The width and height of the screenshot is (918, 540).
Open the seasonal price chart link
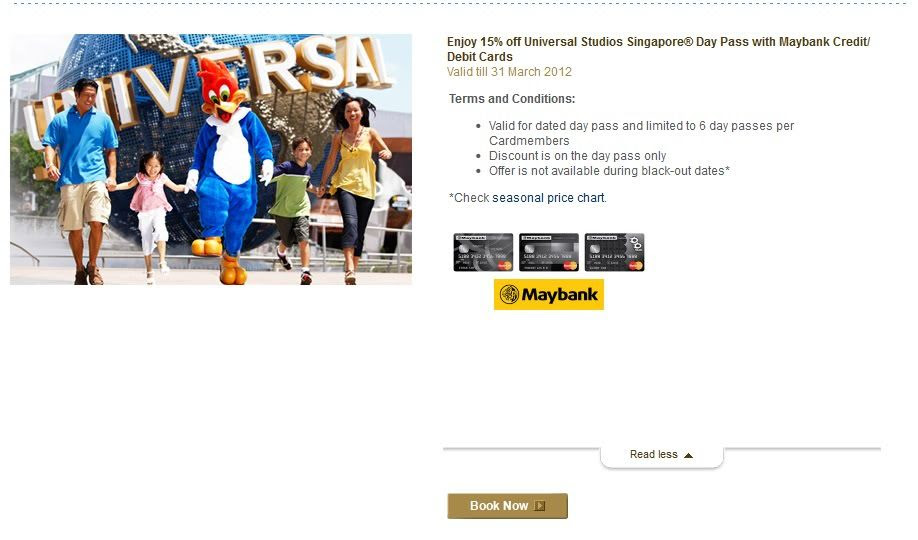pyautogui.click(x=548, y=198)
